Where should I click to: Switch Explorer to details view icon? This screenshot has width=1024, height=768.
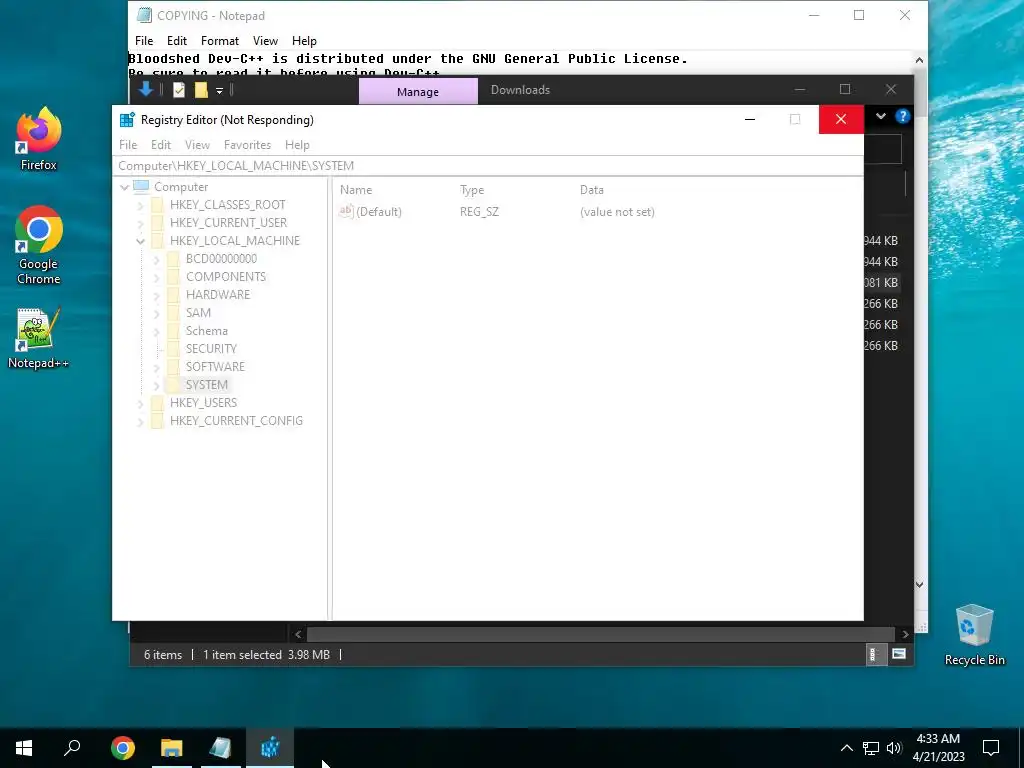point(872,654)
